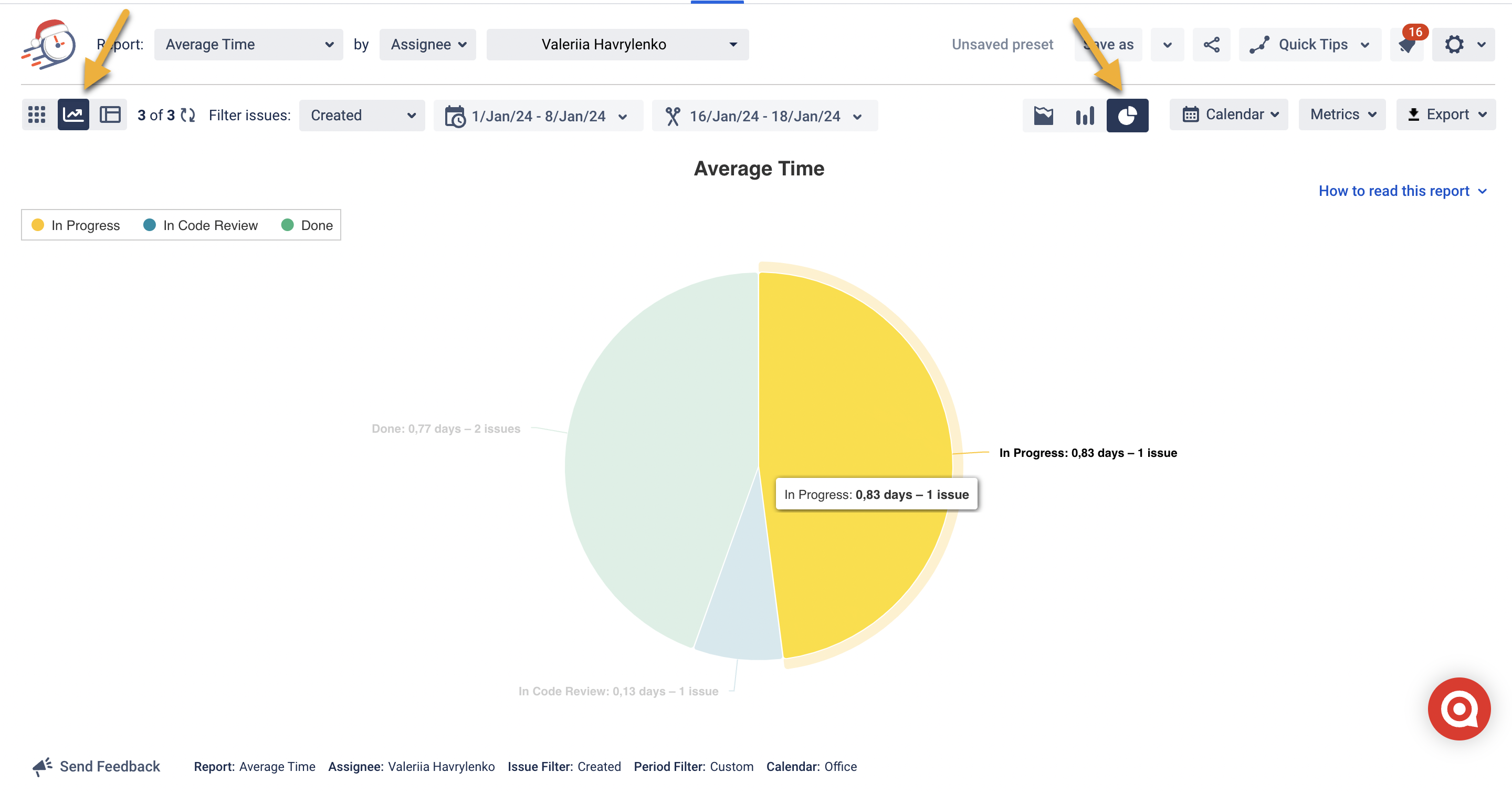Viewport: 1512px width, 793px height.
Task: Open the share report option
Action: (x=1212, y=44)
